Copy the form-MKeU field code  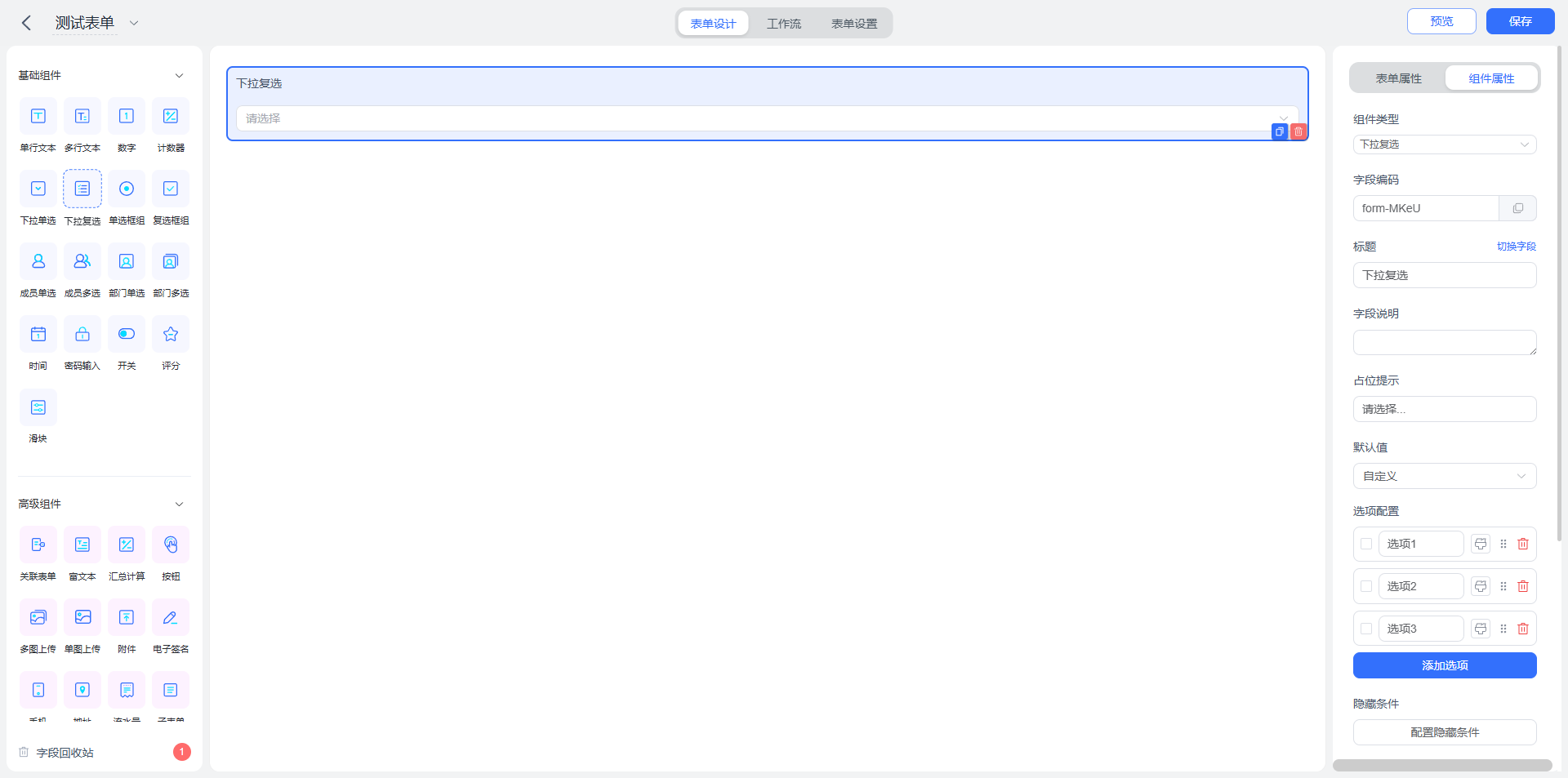coord(1517,208)
